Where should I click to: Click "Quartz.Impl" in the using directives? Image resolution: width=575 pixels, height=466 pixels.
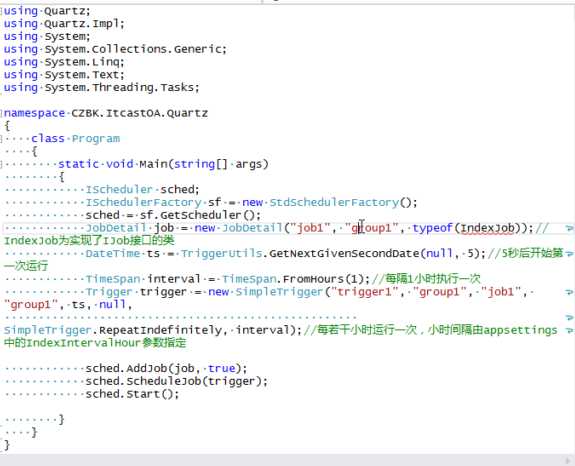tap(83, 24)
